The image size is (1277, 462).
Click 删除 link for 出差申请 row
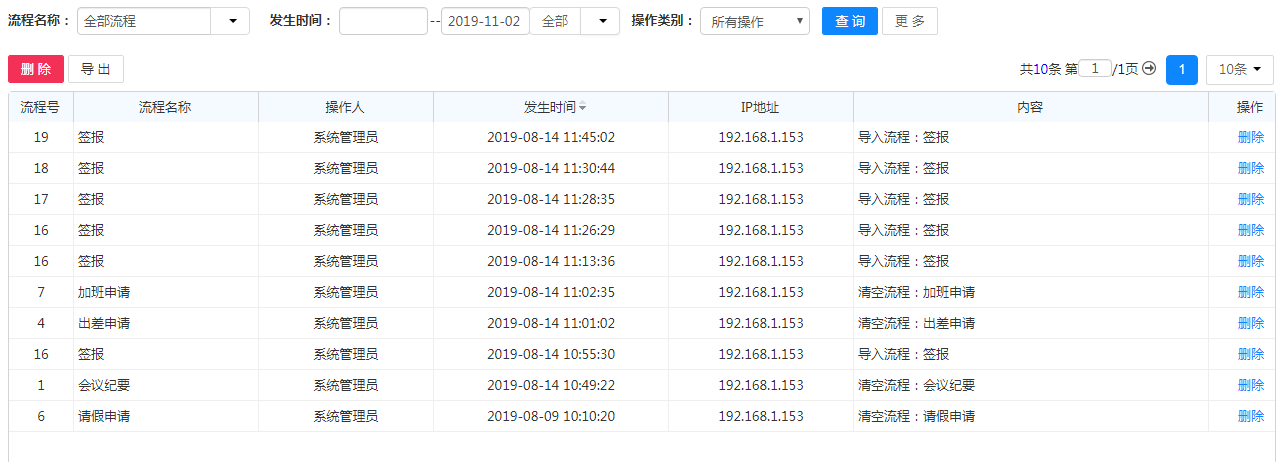click(1250, 323)
